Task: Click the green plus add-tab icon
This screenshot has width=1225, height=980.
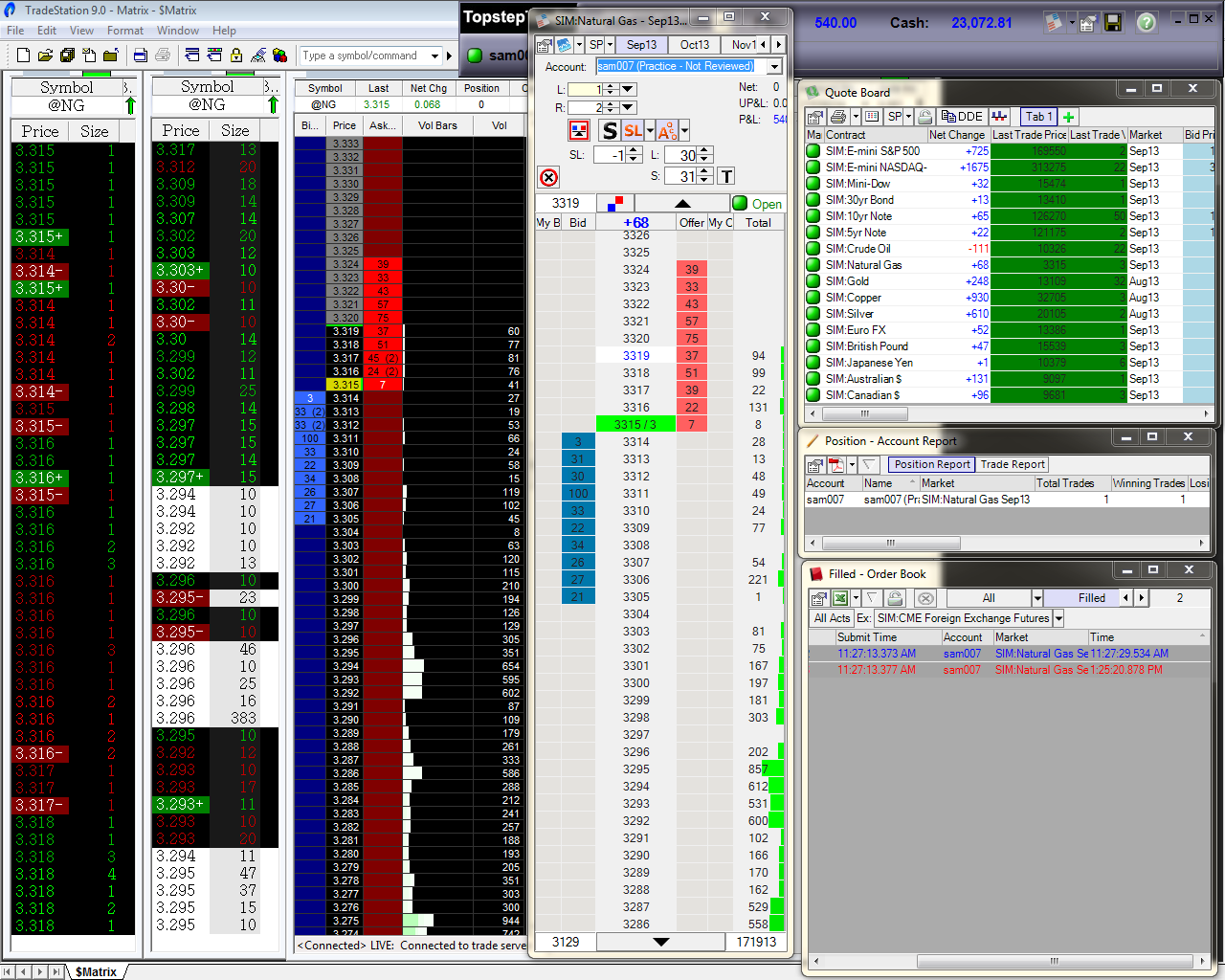Action: (1069, 117)
